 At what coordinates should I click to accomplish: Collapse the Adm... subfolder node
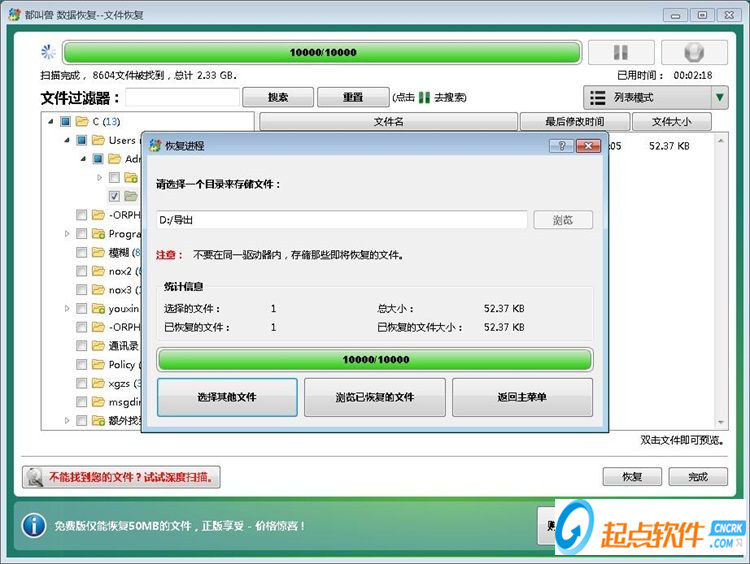point(83,159)
